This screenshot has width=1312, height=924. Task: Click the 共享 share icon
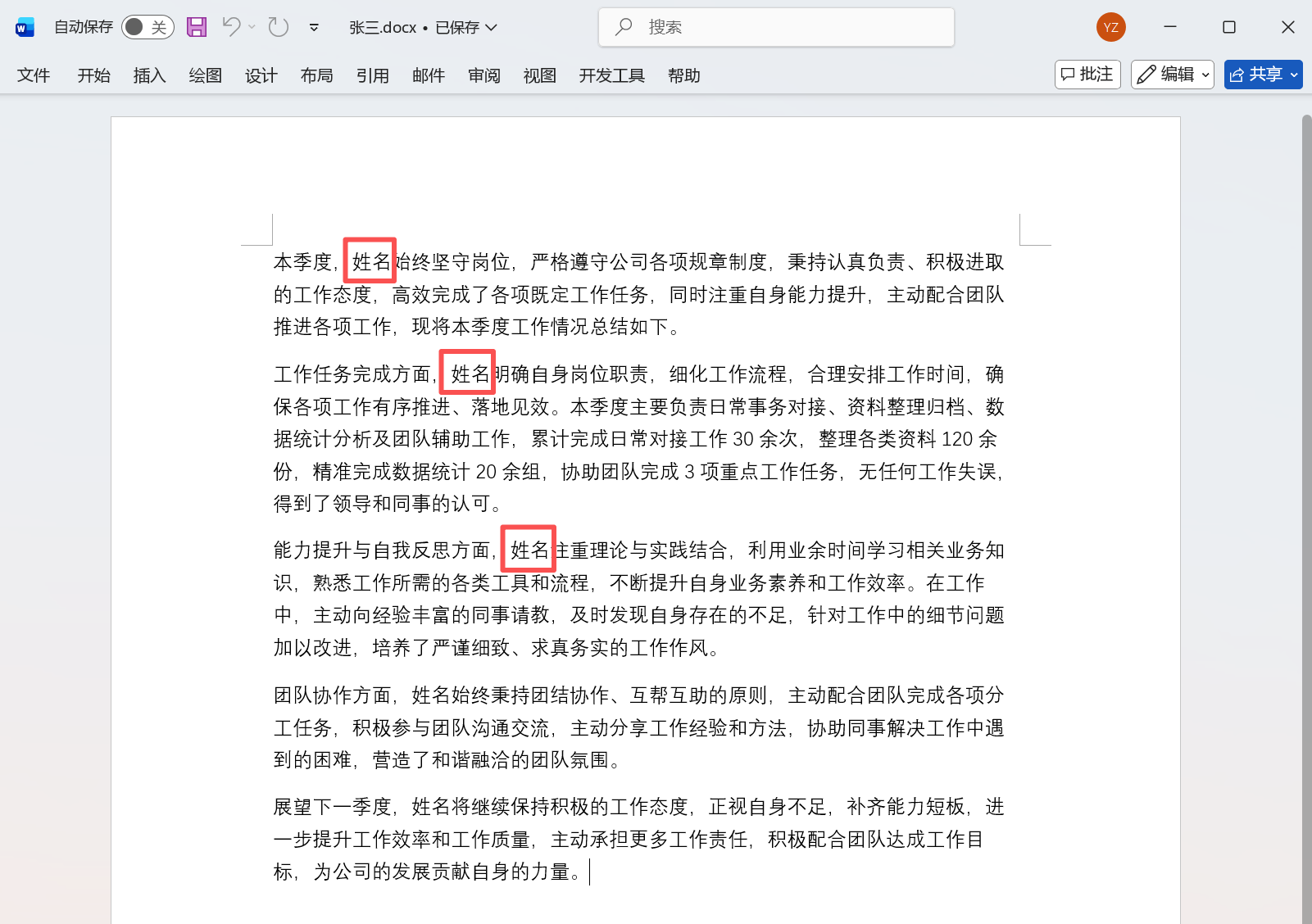click(1237, 74)
